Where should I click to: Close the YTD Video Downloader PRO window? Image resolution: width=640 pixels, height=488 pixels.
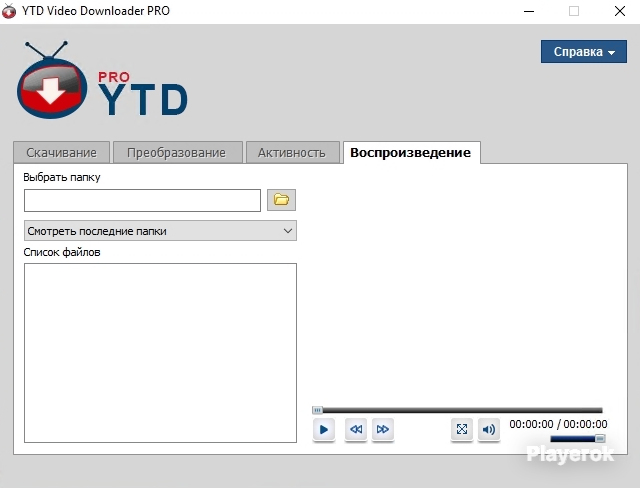[x=620, y=11]
